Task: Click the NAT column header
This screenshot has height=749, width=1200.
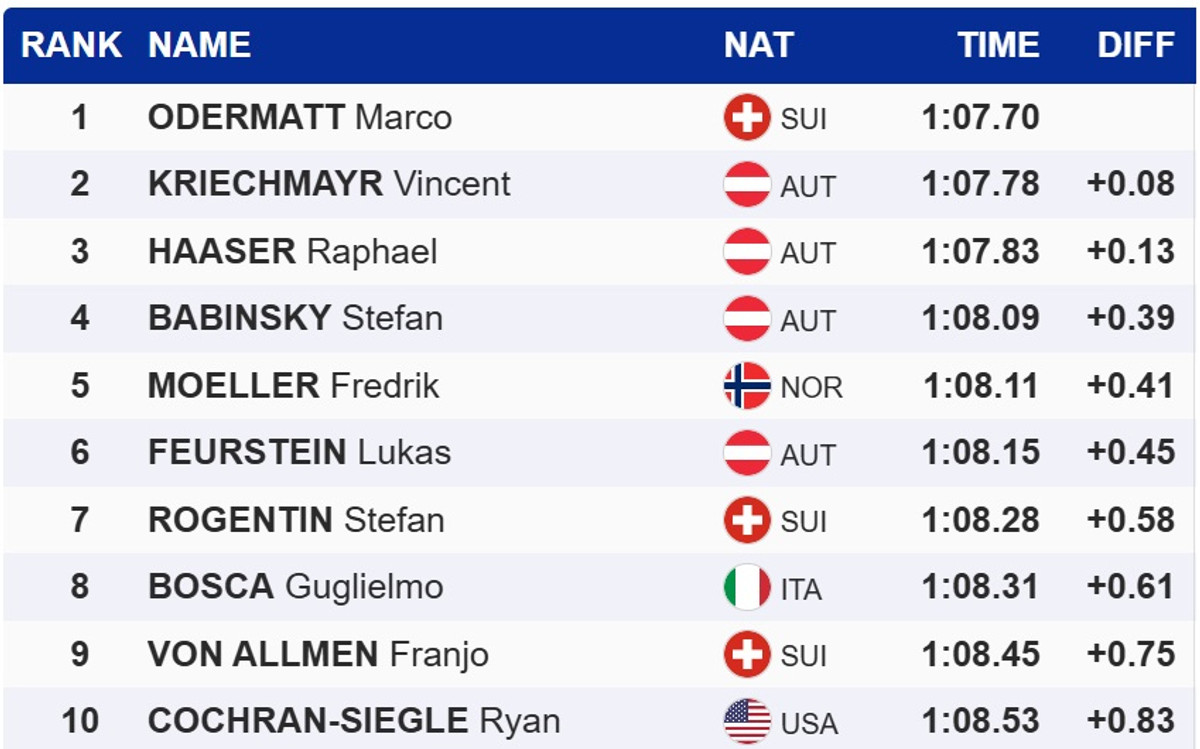Action: [x=758, y=45]
